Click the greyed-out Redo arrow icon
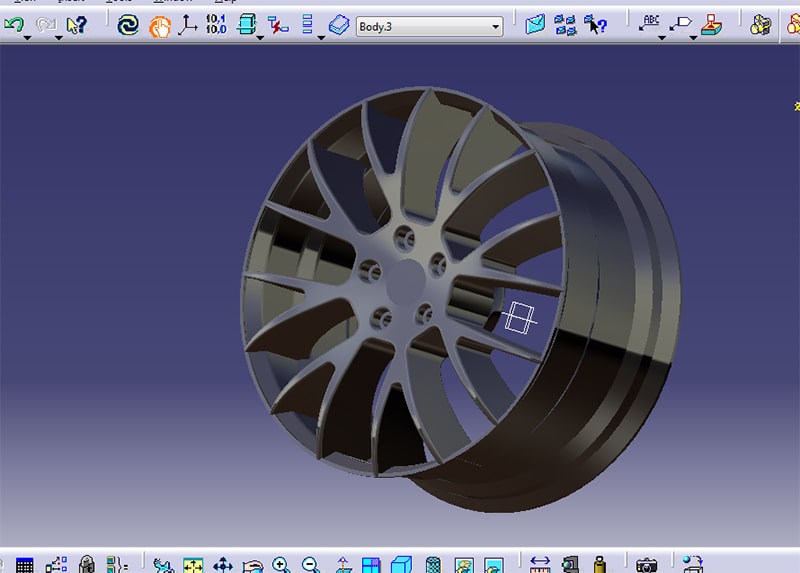The height and width of the screenshot is (573, 800). (46, 23)
